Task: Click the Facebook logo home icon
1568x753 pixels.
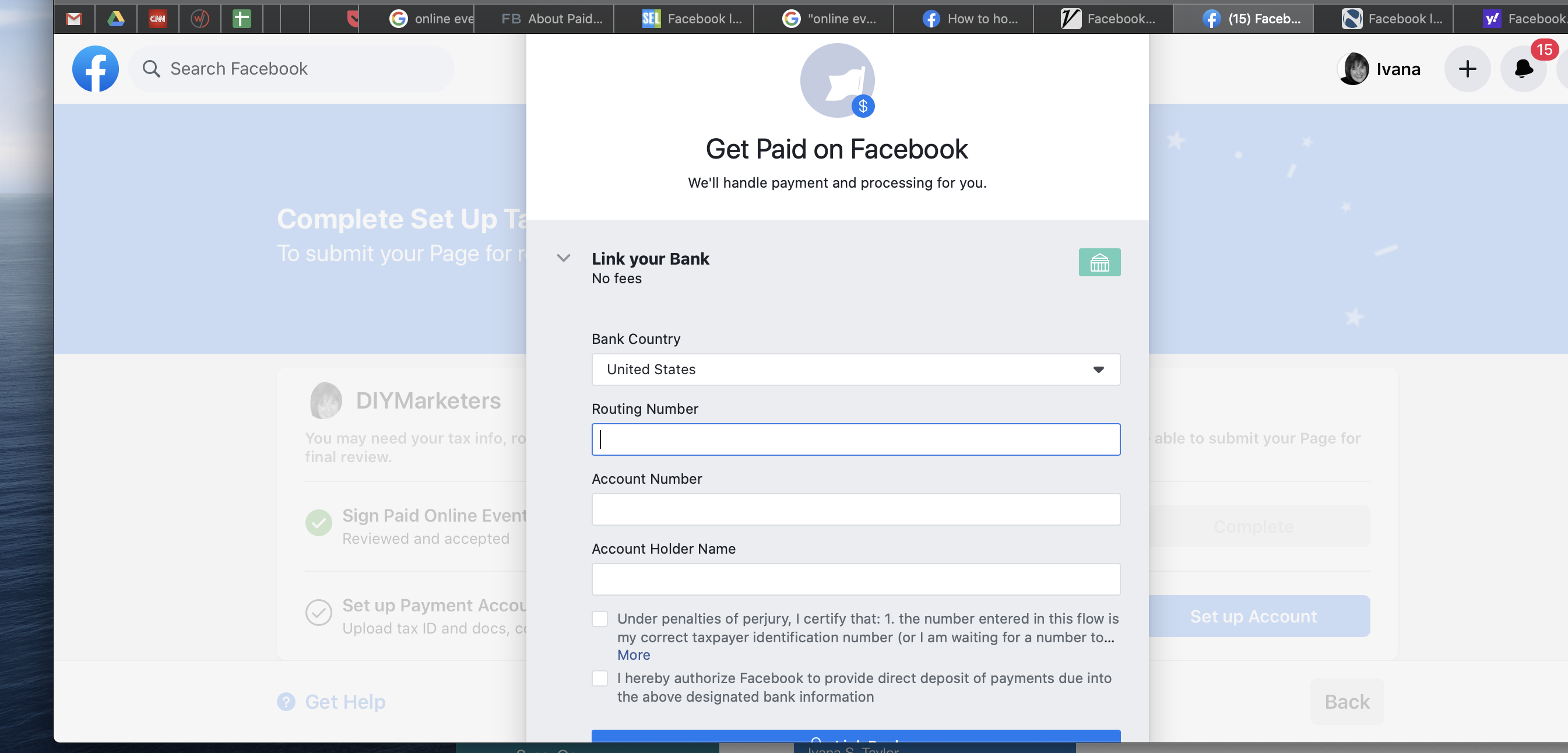Action: [96, 69]
